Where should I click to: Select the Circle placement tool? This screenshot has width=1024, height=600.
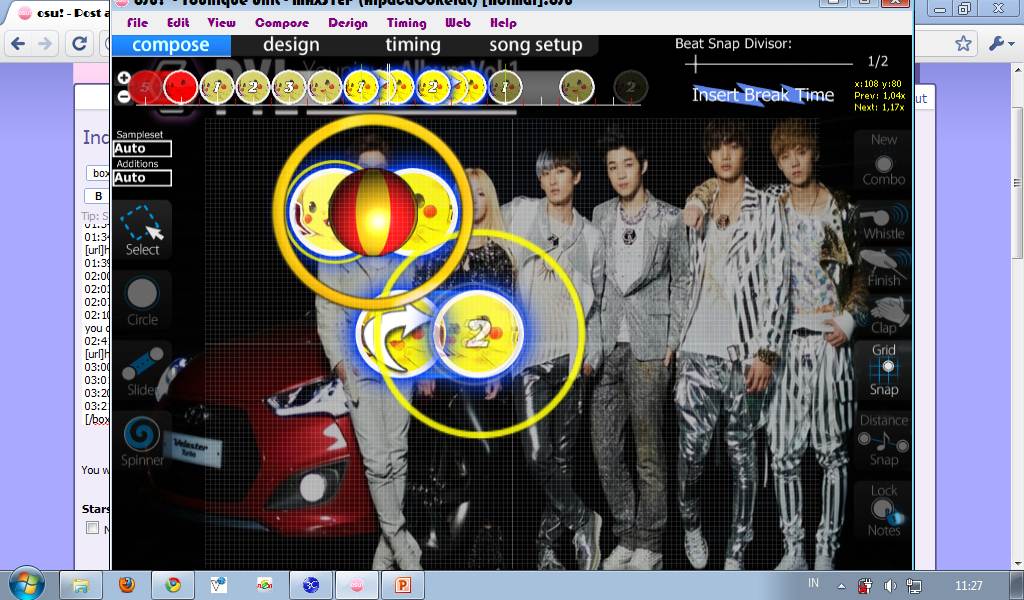coord(142,300)
